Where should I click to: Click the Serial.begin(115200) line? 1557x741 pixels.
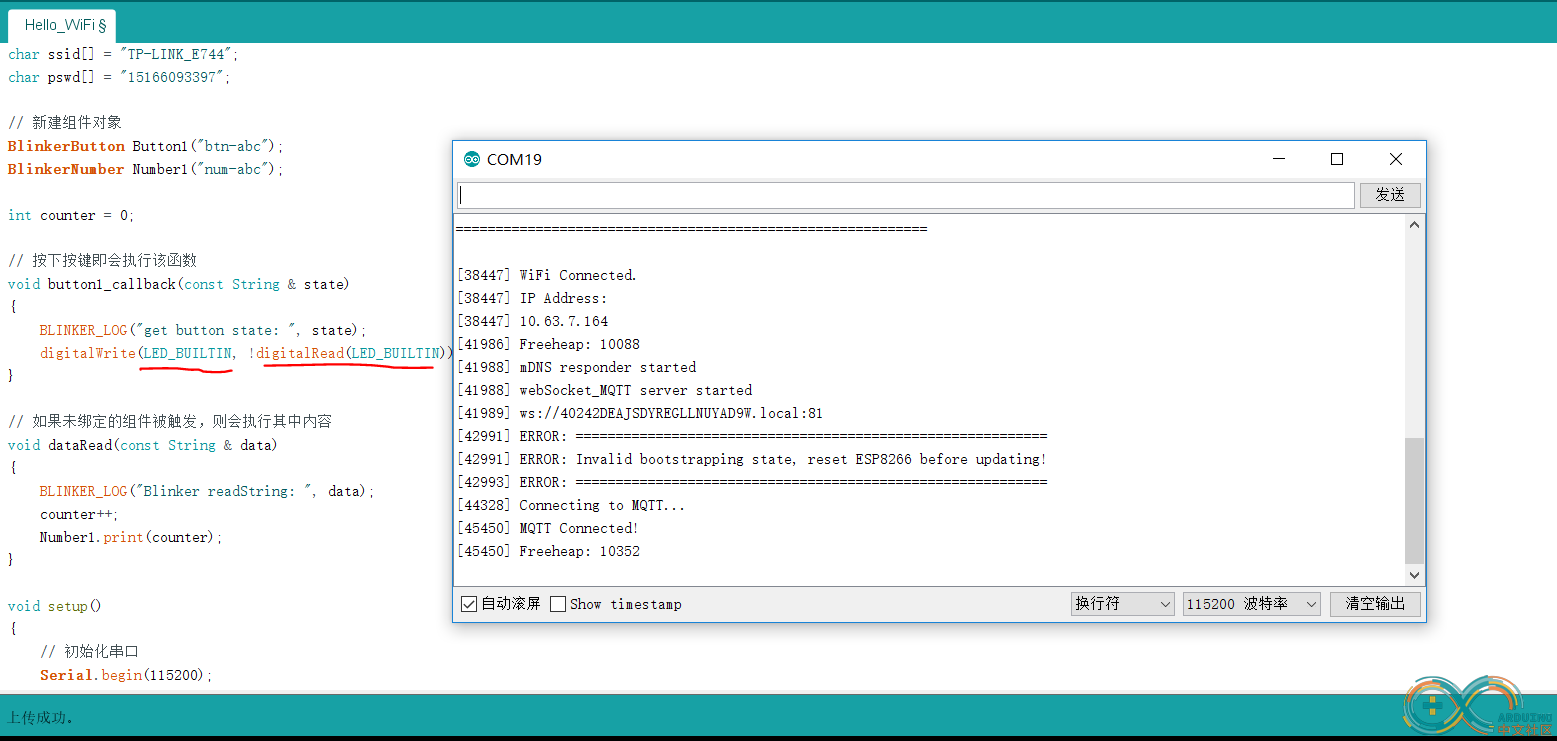(x=127, y=675)
